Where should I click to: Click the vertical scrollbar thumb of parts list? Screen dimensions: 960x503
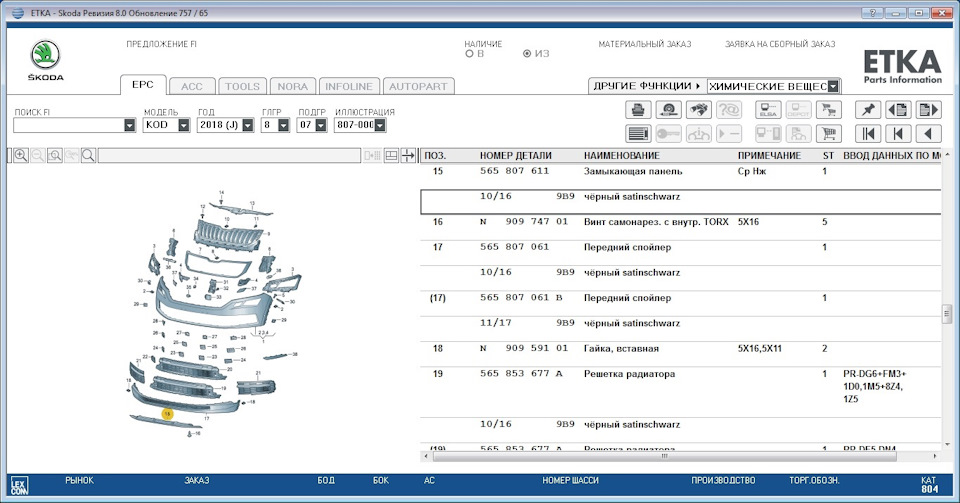(x=947, y=313)
